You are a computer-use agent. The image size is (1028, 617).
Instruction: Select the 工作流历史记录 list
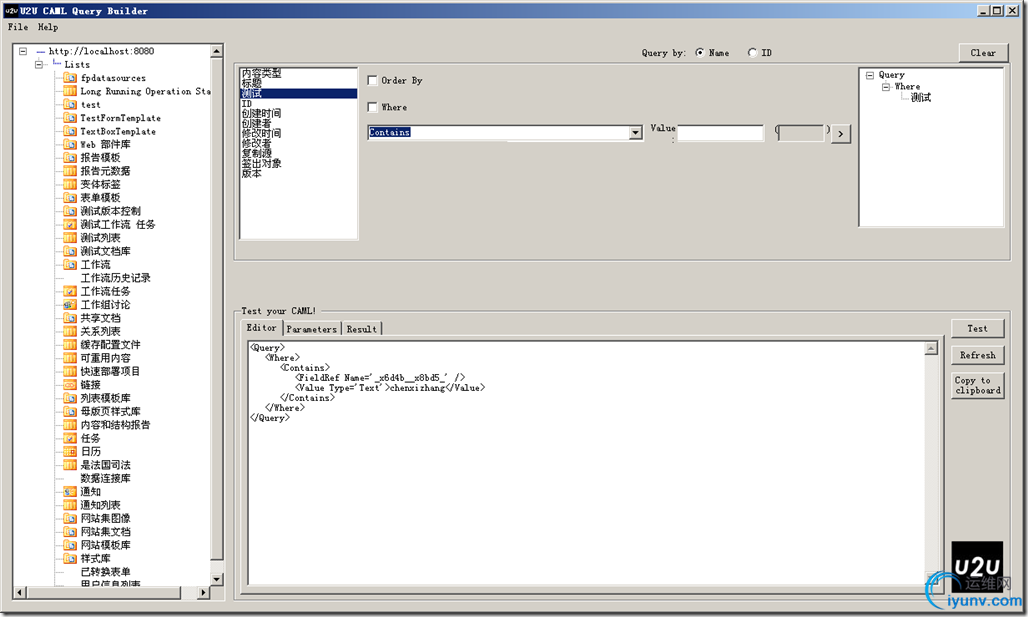point(115,278)
